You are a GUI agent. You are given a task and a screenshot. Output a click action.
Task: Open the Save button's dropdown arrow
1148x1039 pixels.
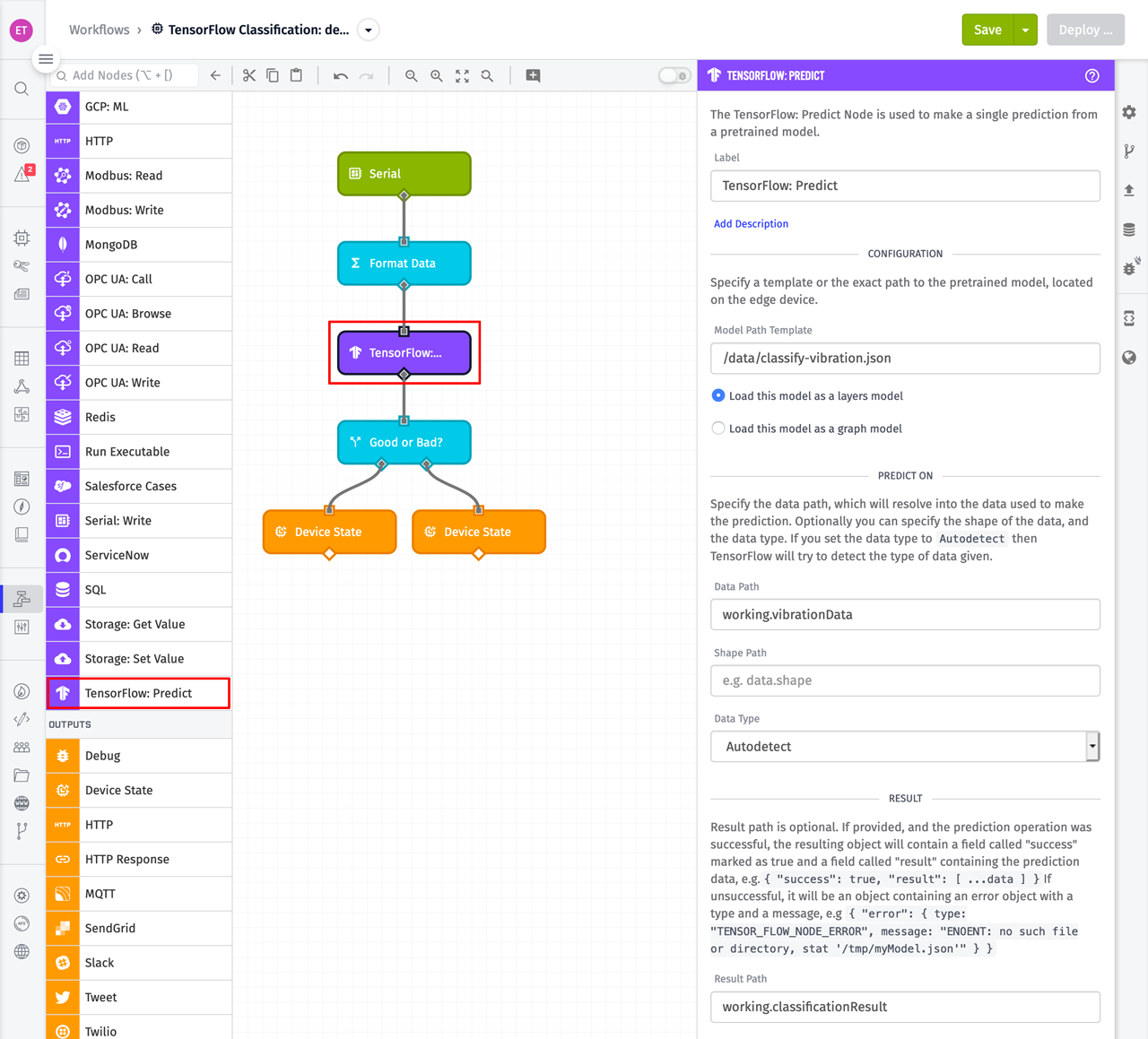[1025, 29]
